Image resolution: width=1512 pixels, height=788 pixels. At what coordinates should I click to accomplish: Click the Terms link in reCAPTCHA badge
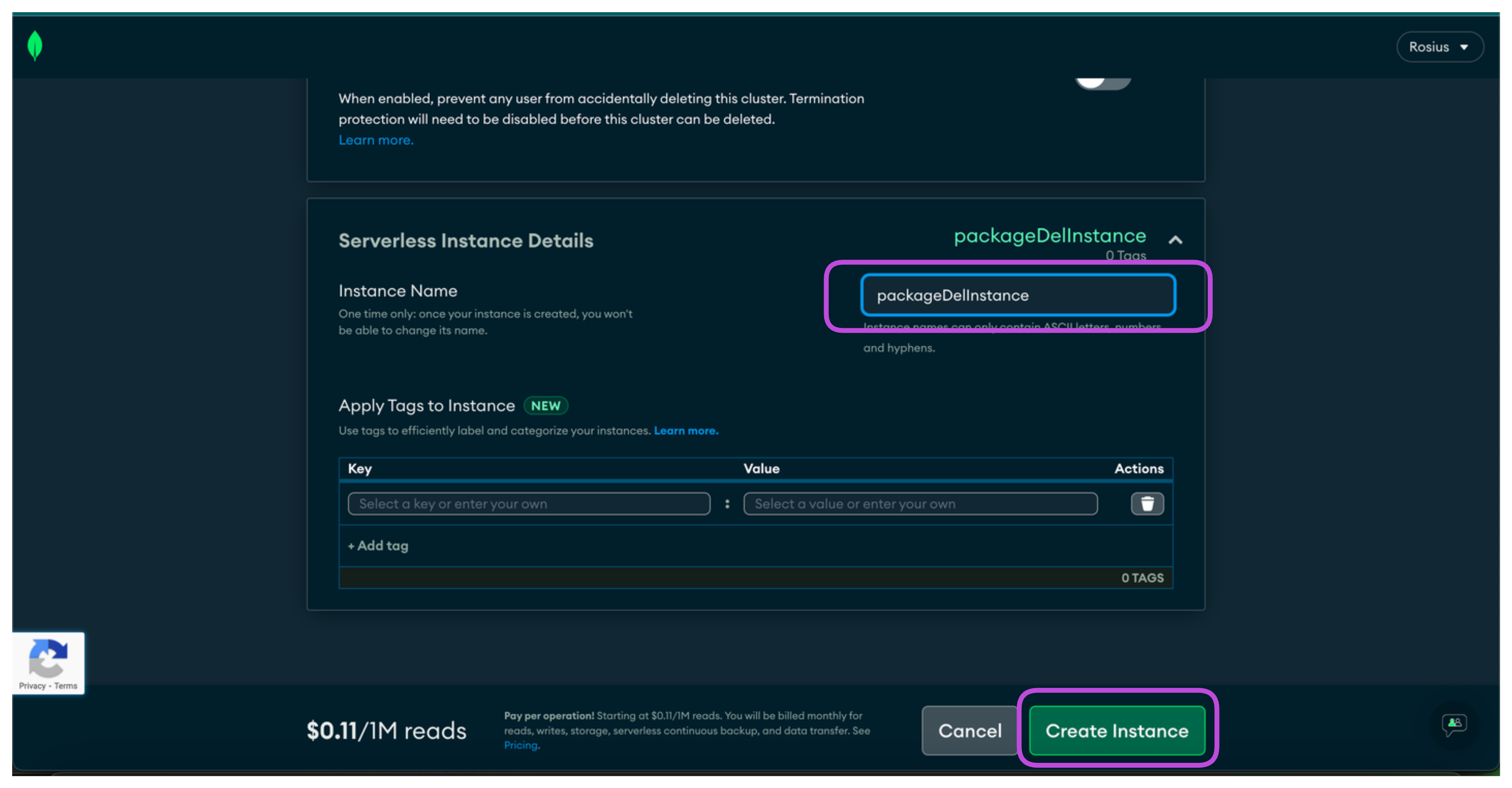click(x=66, y=686)
